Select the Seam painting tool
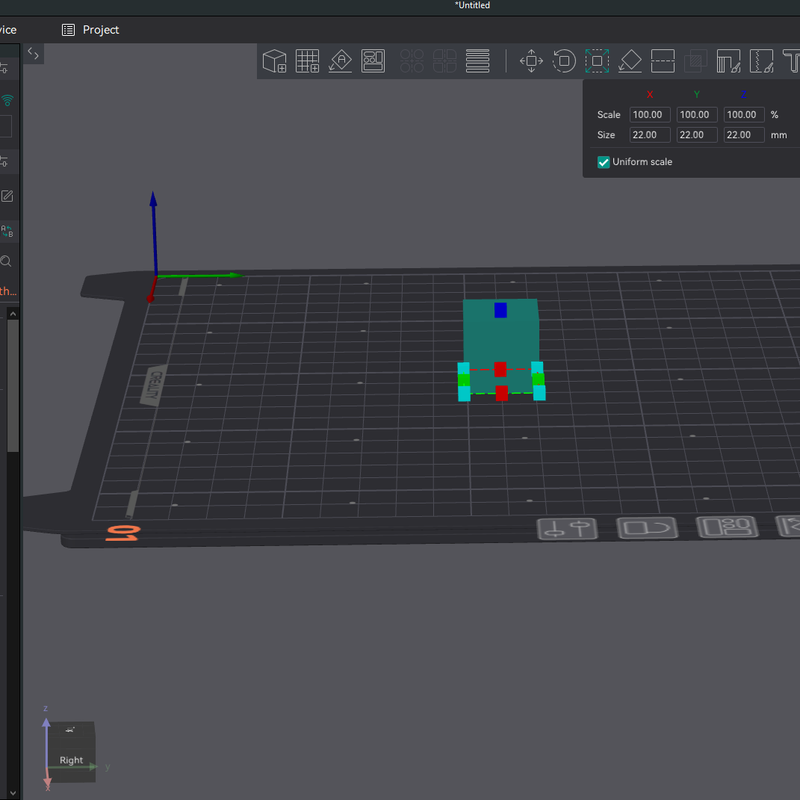800x800 pixels. coord(761,61)
